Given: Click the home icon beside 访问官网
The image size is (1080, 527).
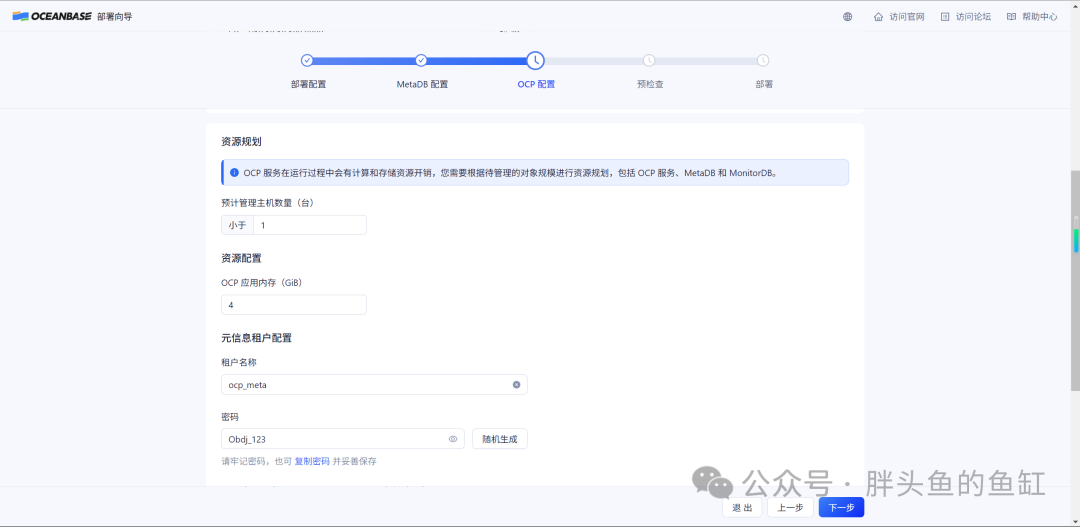Looking at the screenshot, I should coord(878,17).
